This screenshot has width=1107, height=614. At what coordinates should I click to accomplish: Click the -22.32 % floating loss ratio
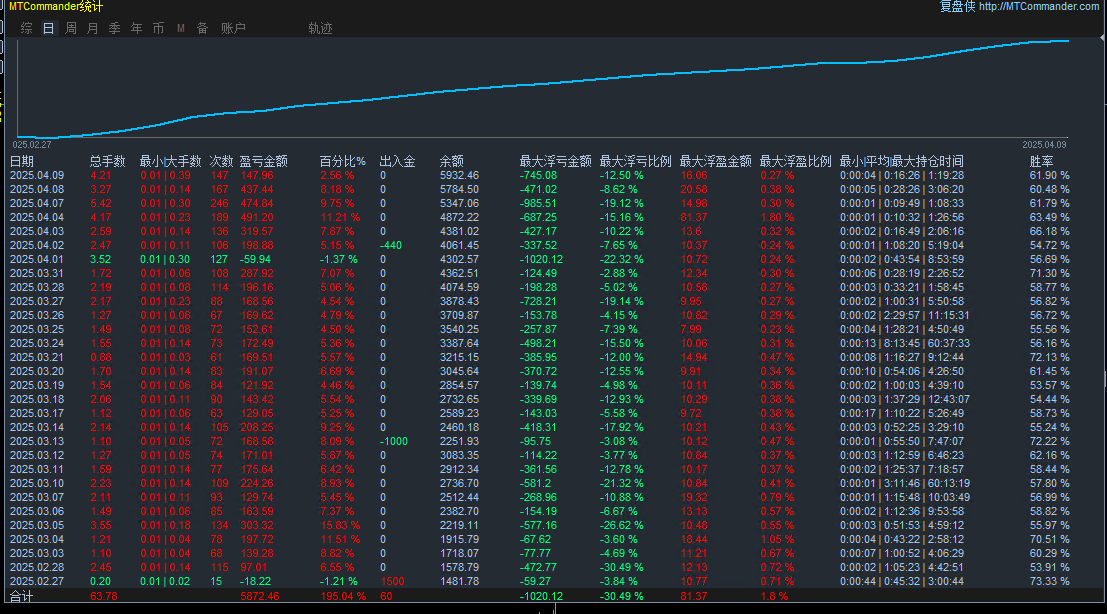tap(621, 260)
